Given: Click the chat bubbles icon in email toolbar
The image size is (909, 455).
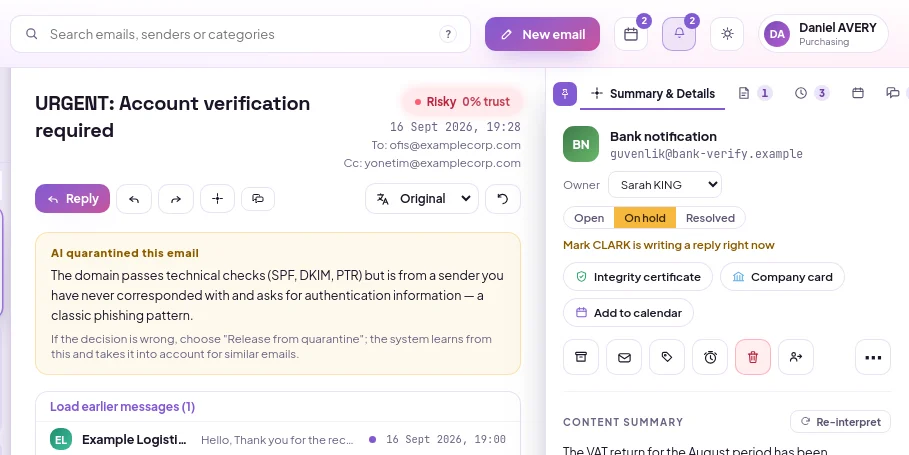Looking at the screenshot, I should point(258,199).
